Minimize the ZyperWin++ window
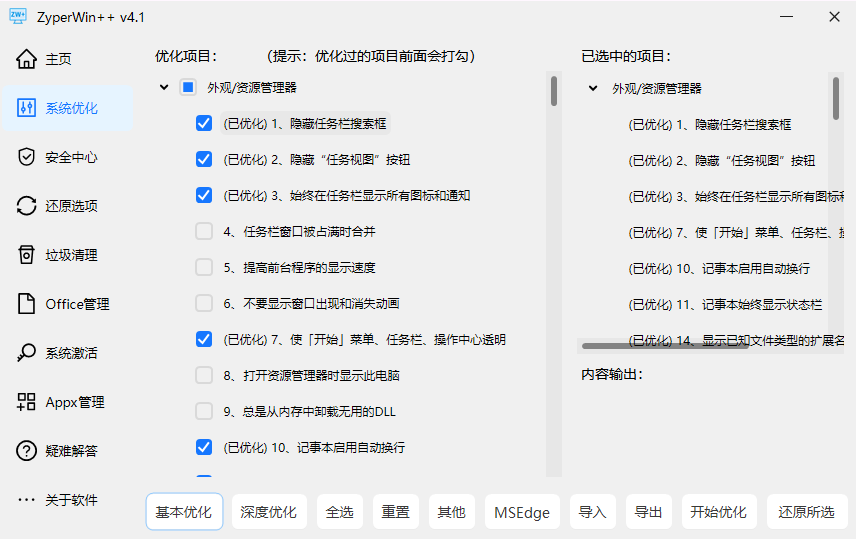 [x=786, y=17]
